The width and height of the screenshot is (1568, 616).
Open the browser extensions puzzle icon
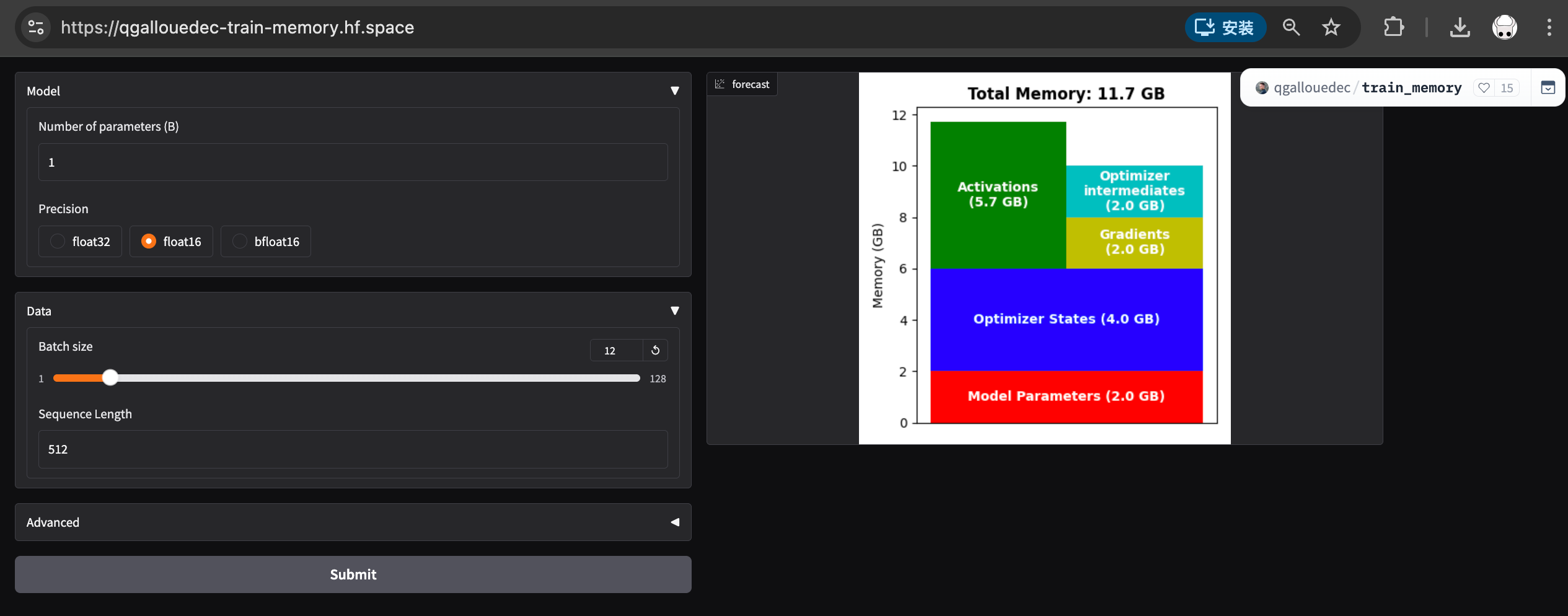pyautogui.click(x=1393, y=27)
